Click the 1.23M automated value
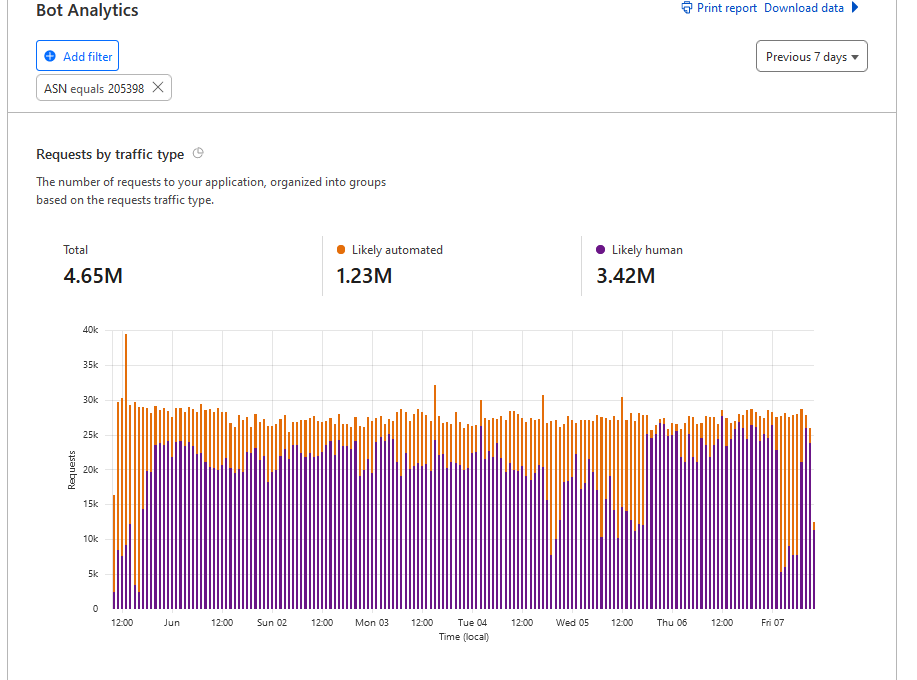The height and width of the screenshot is (680, 917). click(x=364, y=275)
